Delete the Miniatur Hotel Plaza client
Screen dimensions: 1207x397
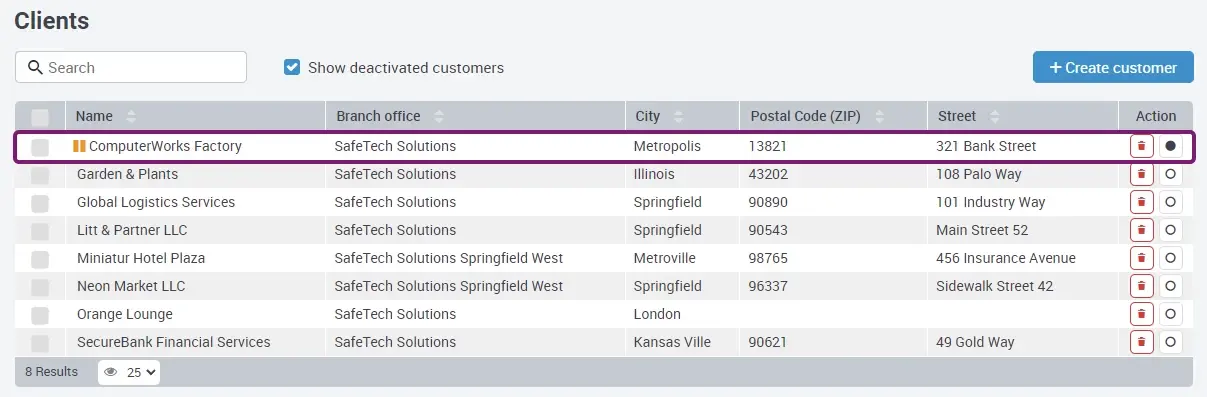[x=1142, y=258]
